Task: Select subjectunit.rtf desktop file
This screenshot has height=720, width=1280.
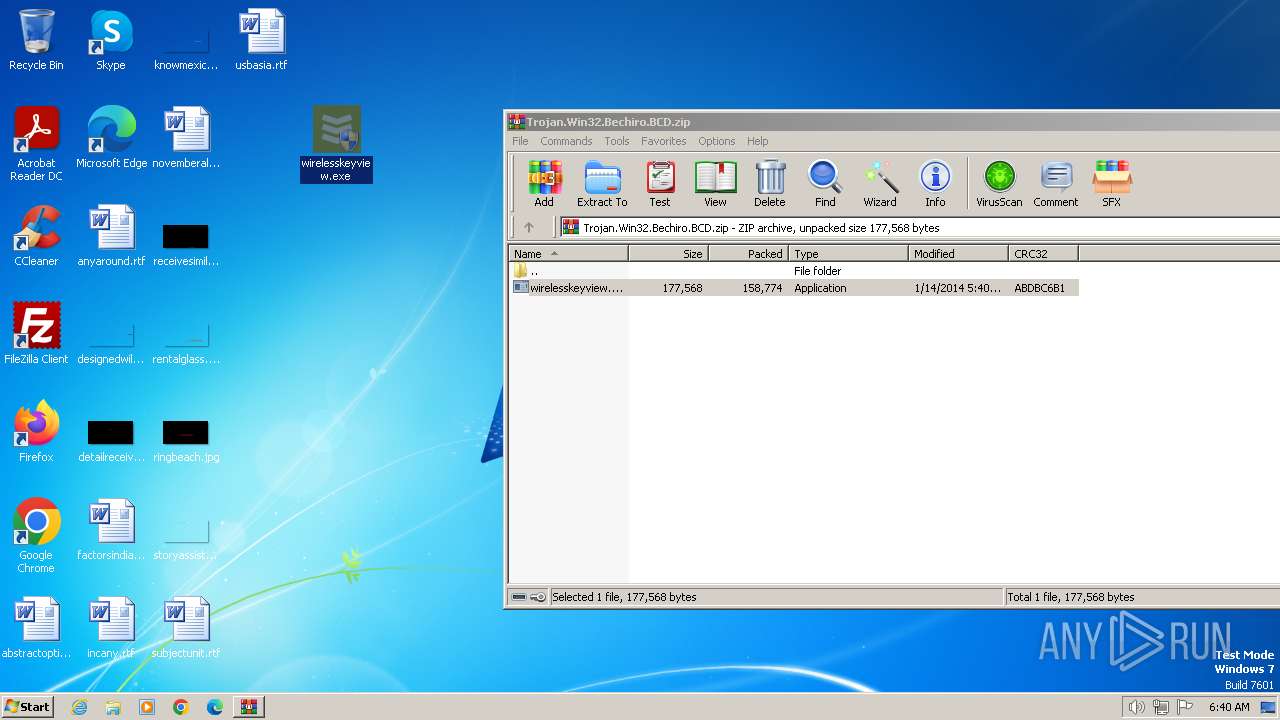Action: [186, 628]
